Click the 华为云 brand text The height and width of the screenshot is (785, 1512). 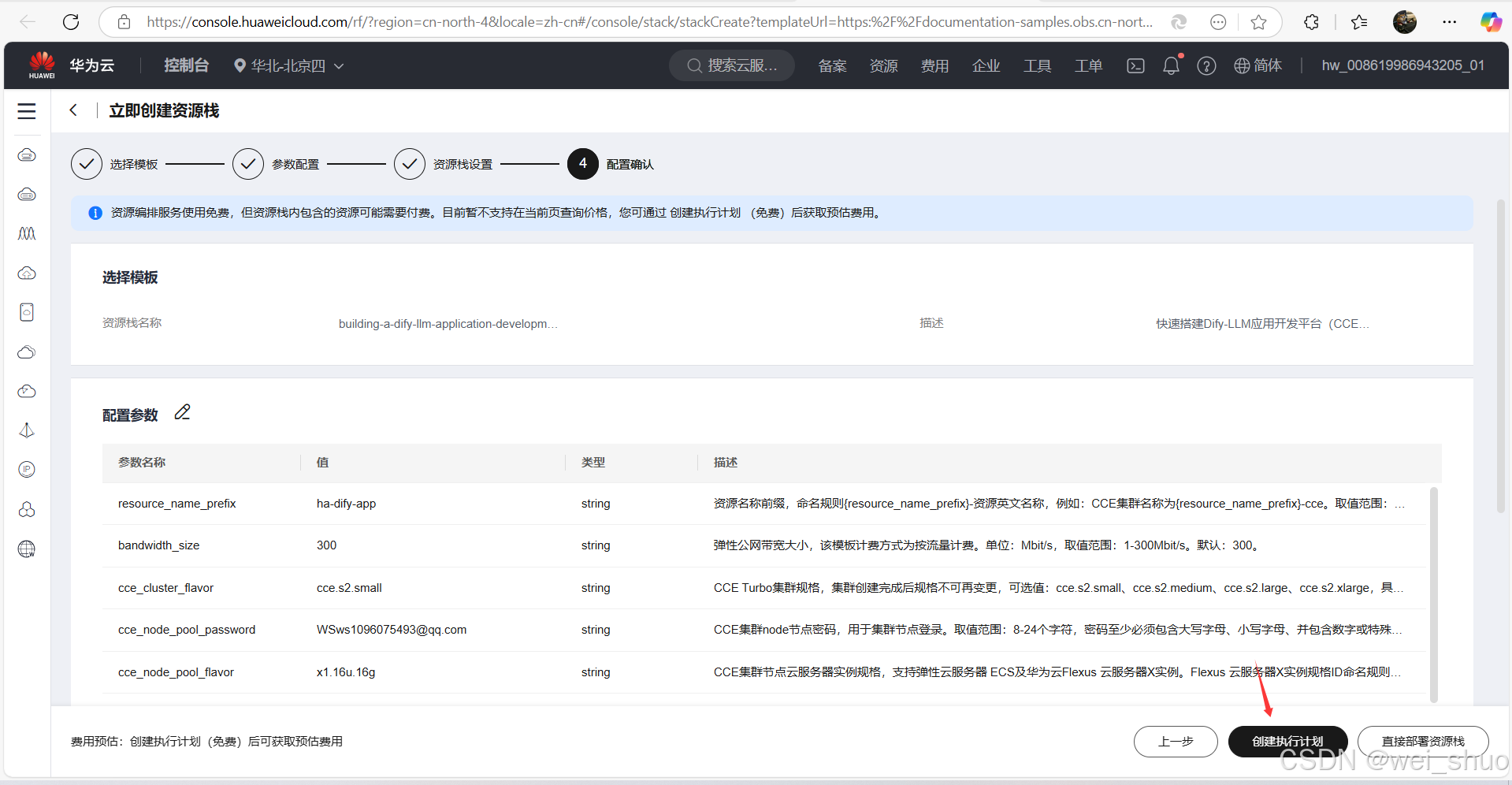(x=91, y=65)
